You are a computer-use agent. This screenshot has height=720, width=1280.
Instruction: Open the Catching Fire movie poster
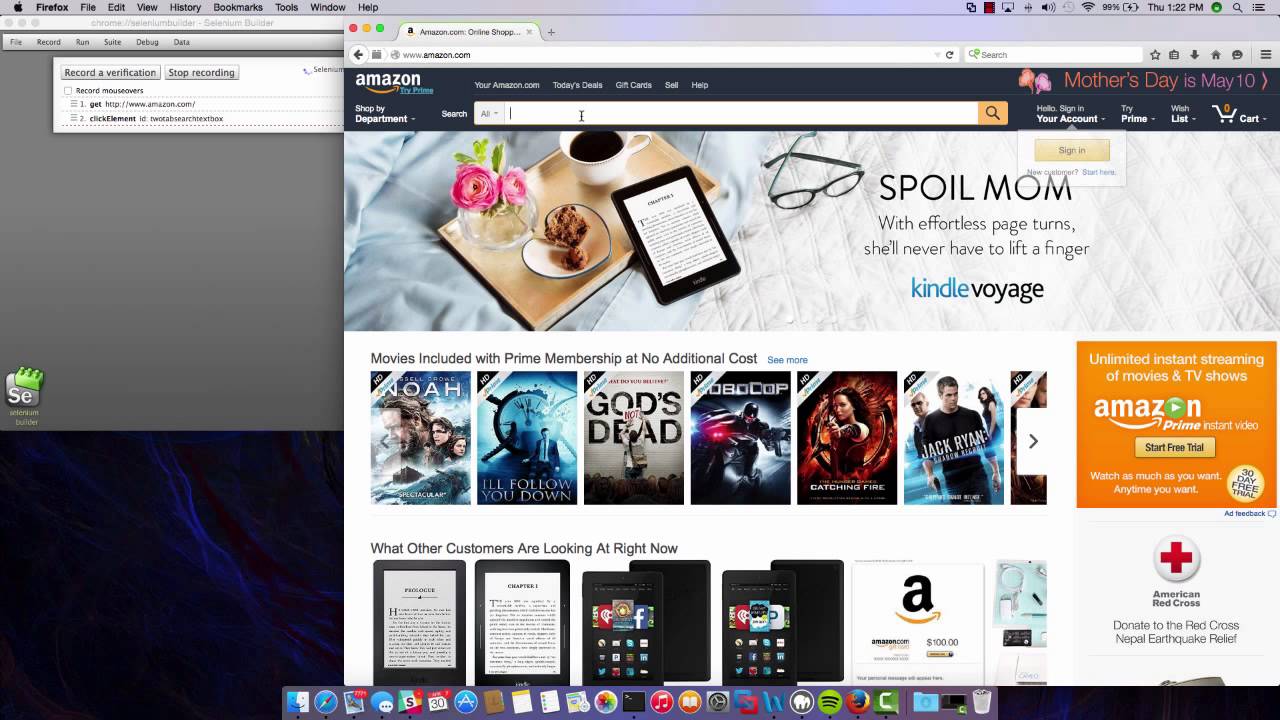[x=847, y=438]
